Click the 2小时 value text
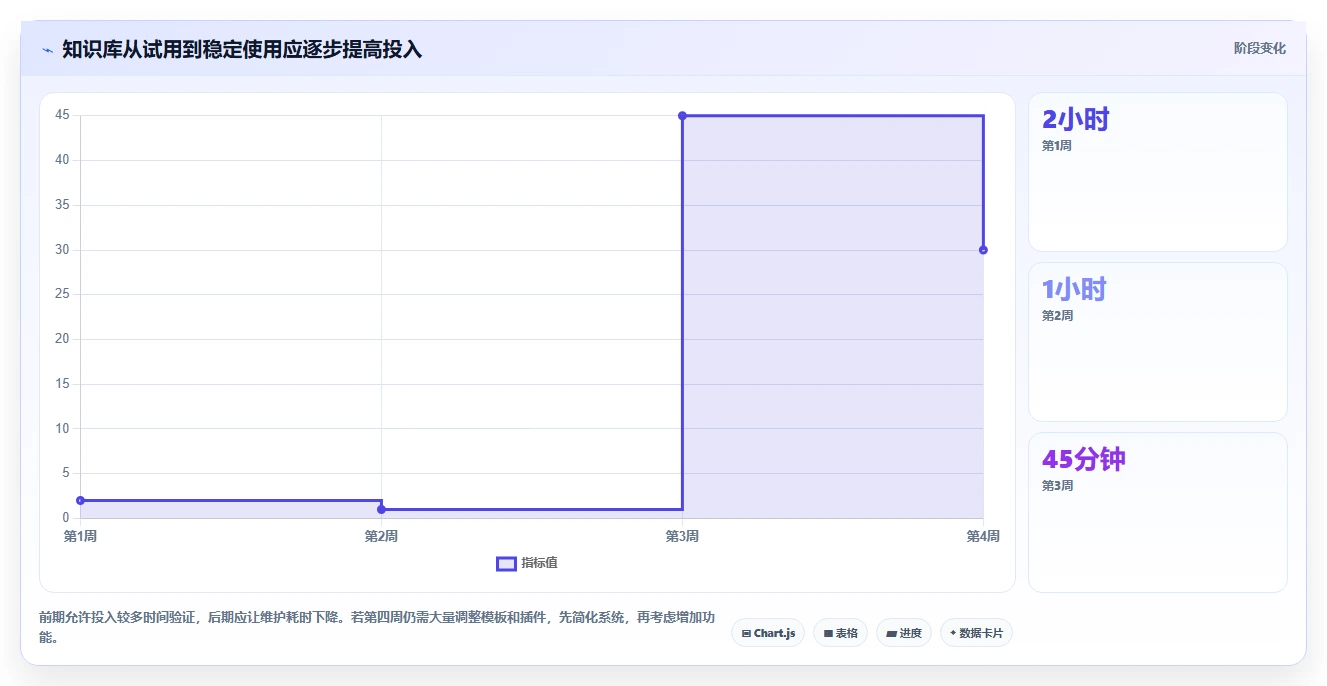This screenshot has height=686, width=1327. (1076, 120)
